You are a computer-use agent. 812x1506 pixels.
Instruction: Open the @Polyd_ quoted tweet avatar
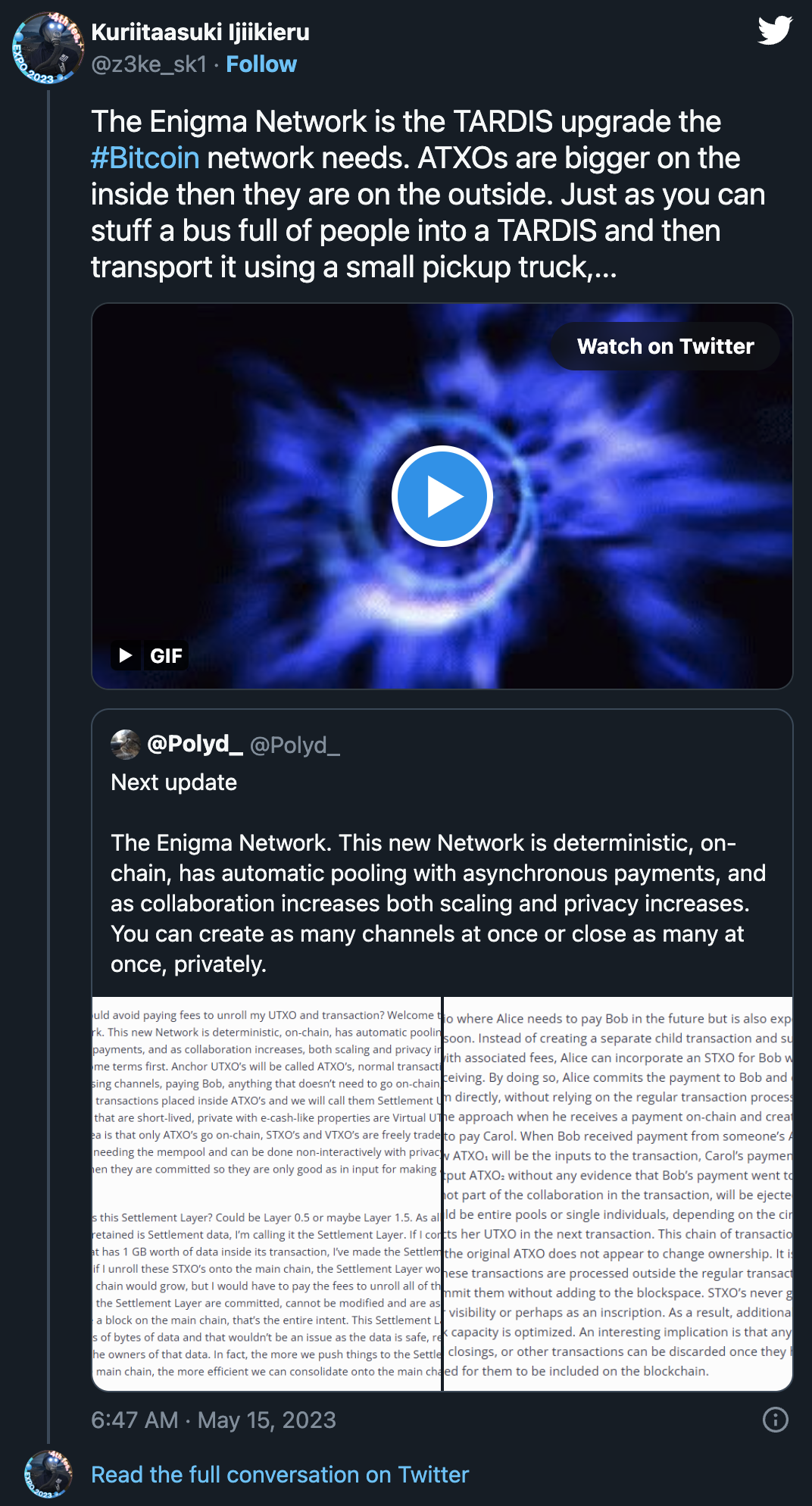click(126, 745)
